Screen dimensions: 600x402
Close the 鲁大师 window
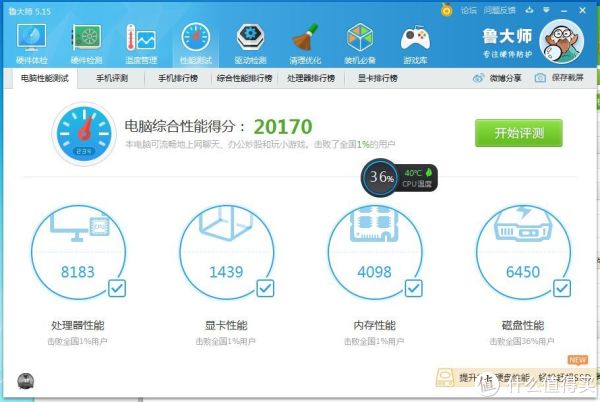pos(582,10)
